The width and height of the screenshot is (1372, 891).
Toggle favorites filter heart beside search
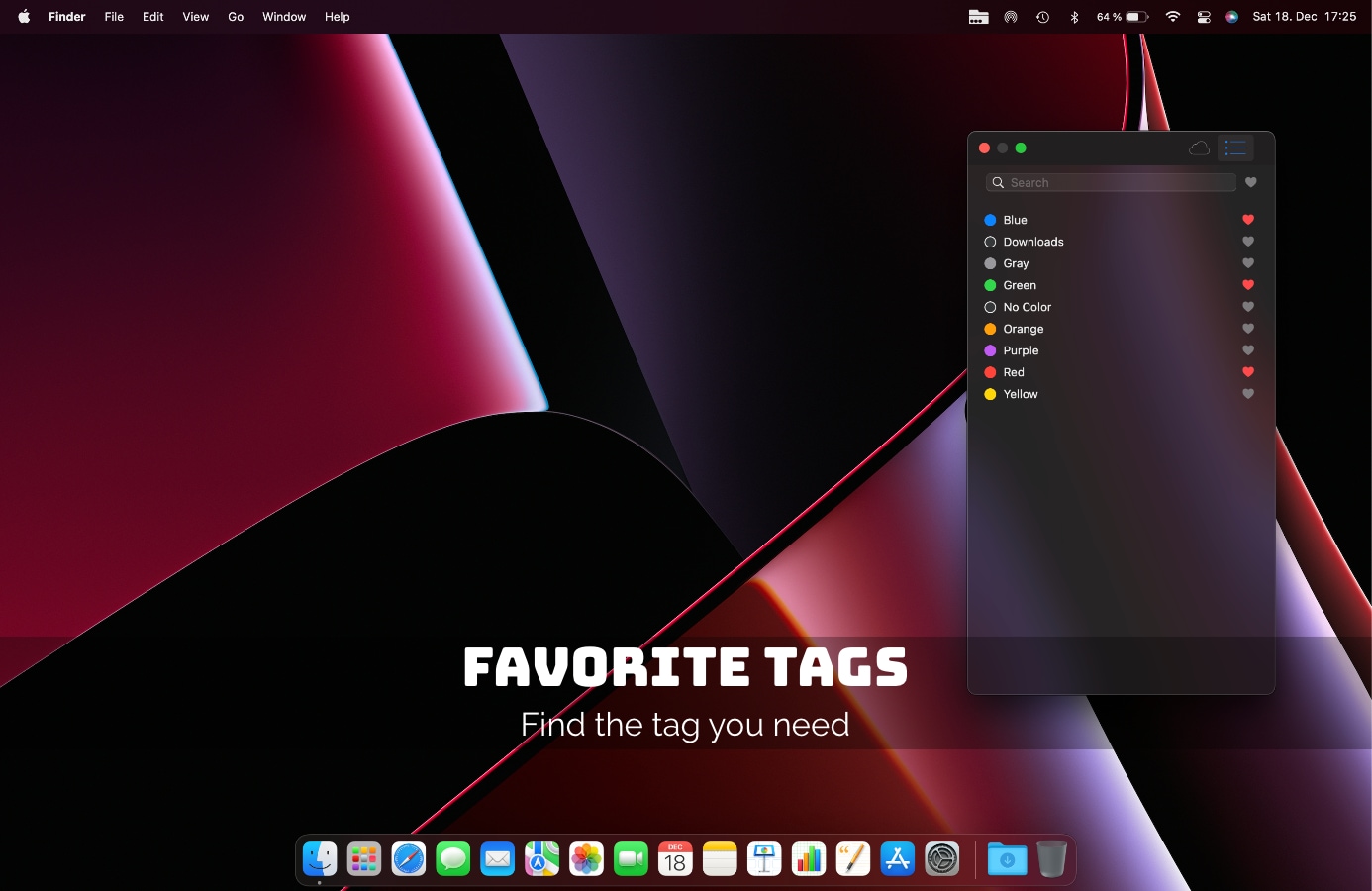[1251, 182]
